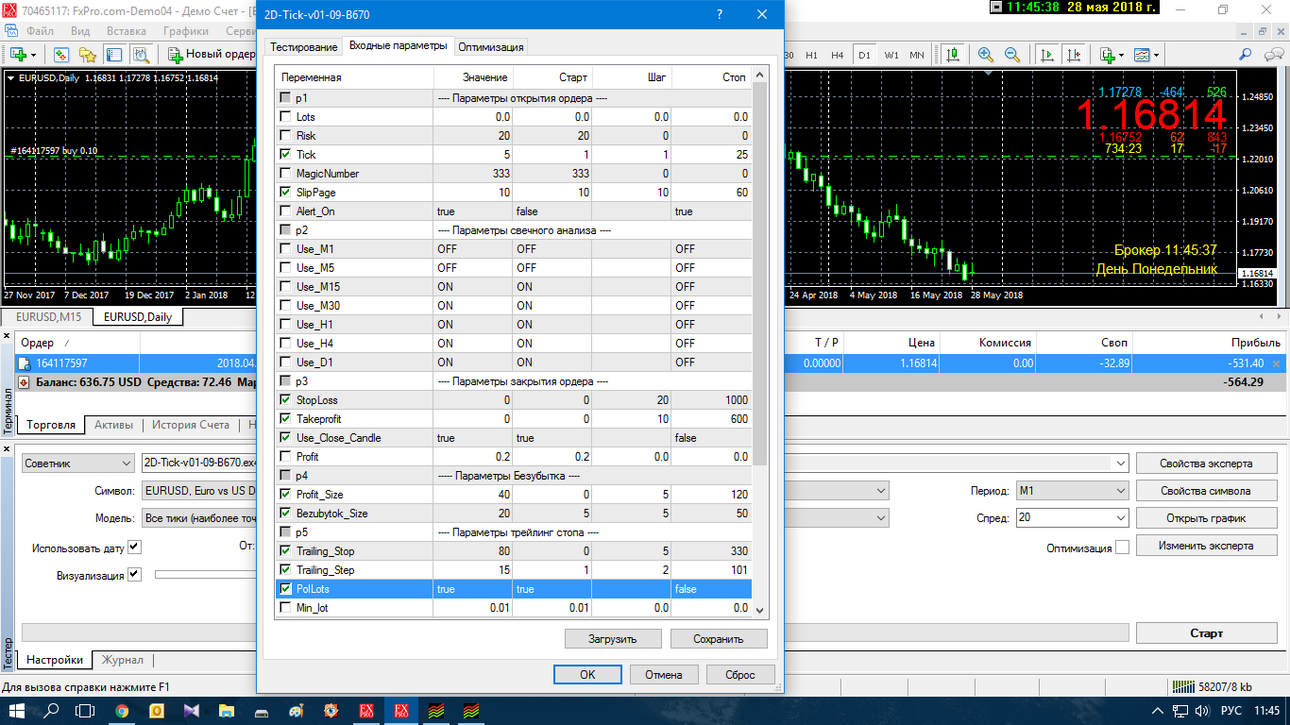The height and width of the screenshot is (725, 1290).
Task: Uncheck the Trailing_Stop checkbox
Action: coord(286,551)
